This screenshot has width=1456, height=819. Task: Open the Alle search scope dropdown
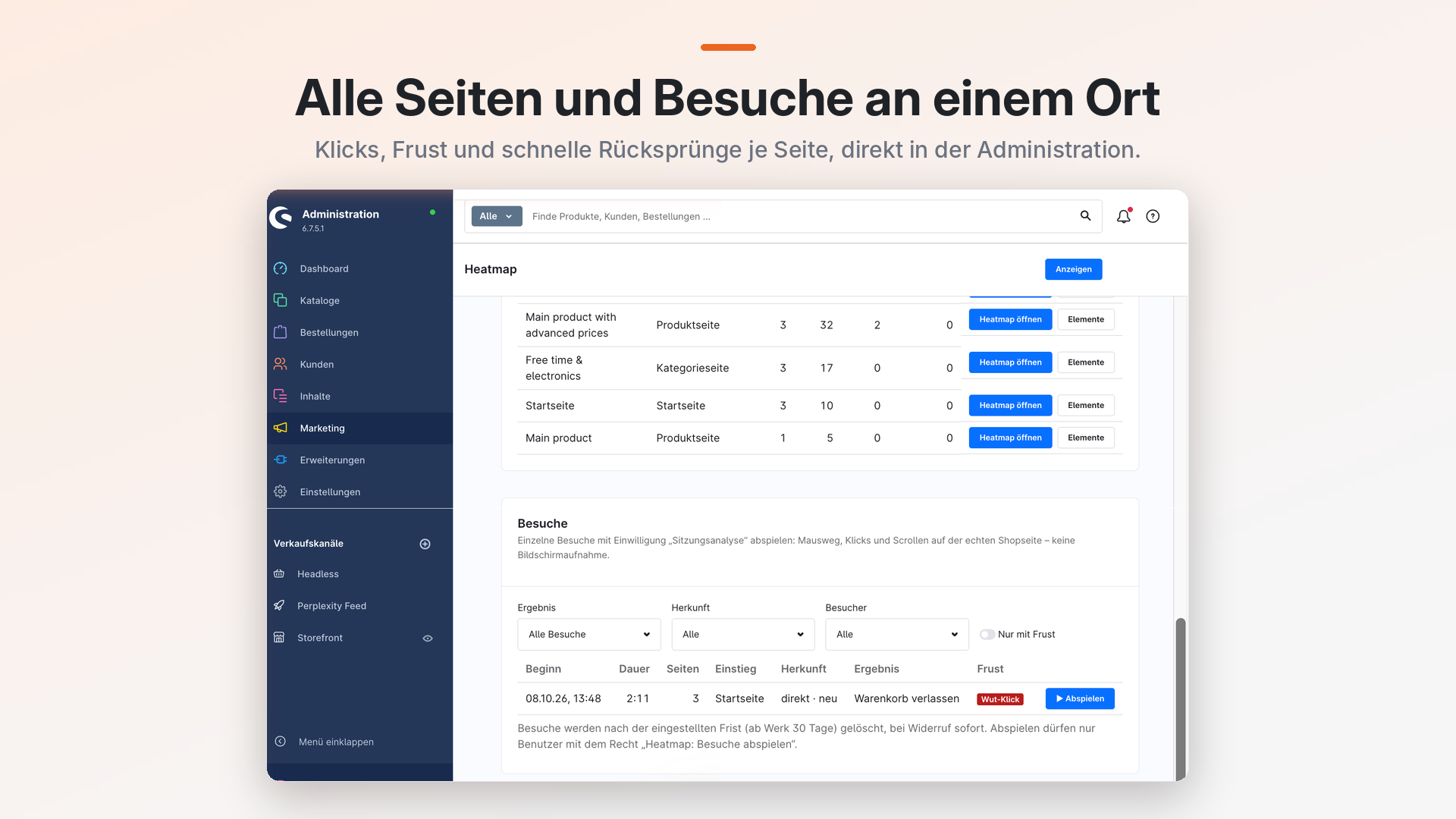pos(497,216)
